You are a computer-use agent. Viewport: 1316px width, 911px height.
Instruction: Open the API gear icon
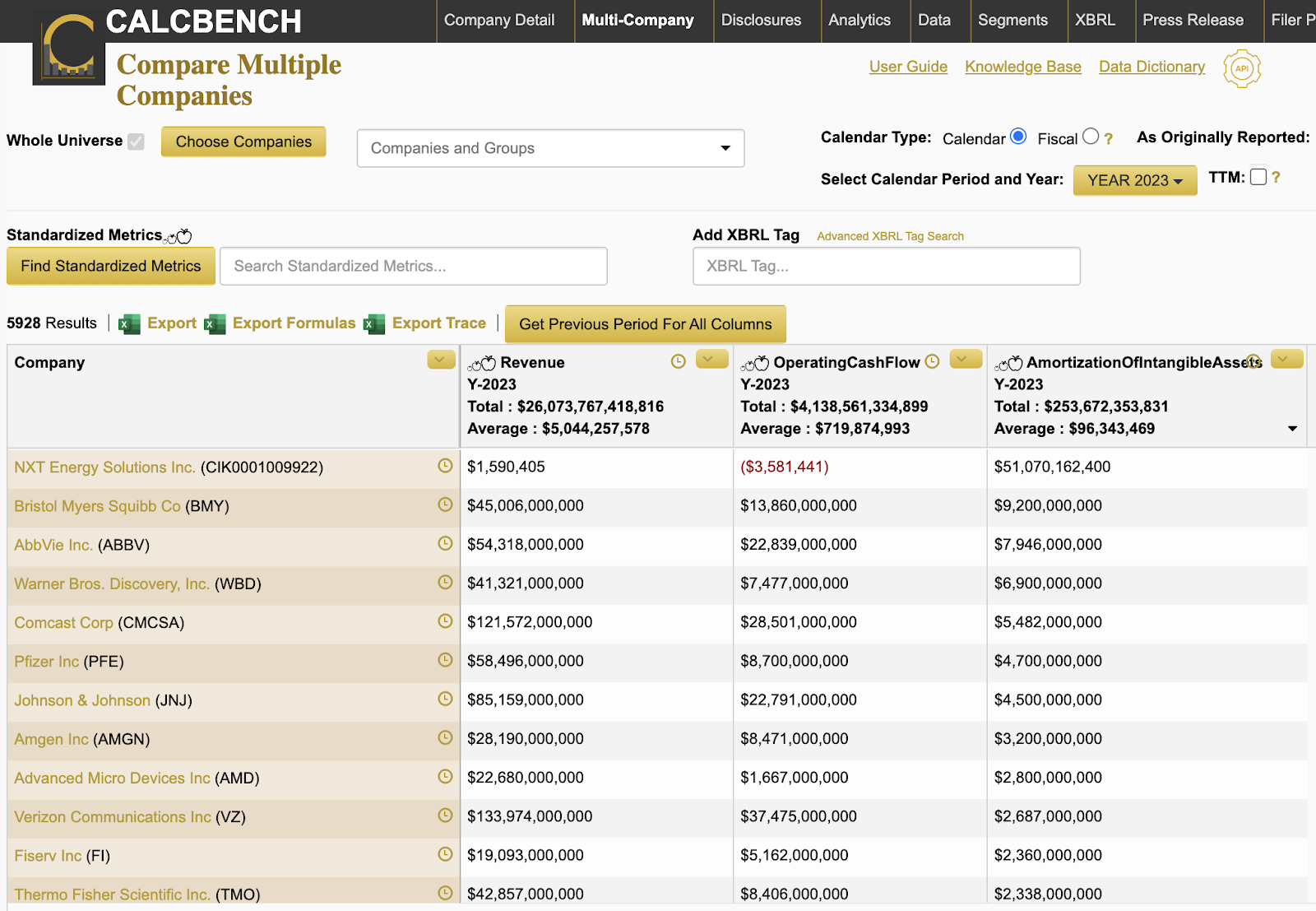pos(1242,68)
